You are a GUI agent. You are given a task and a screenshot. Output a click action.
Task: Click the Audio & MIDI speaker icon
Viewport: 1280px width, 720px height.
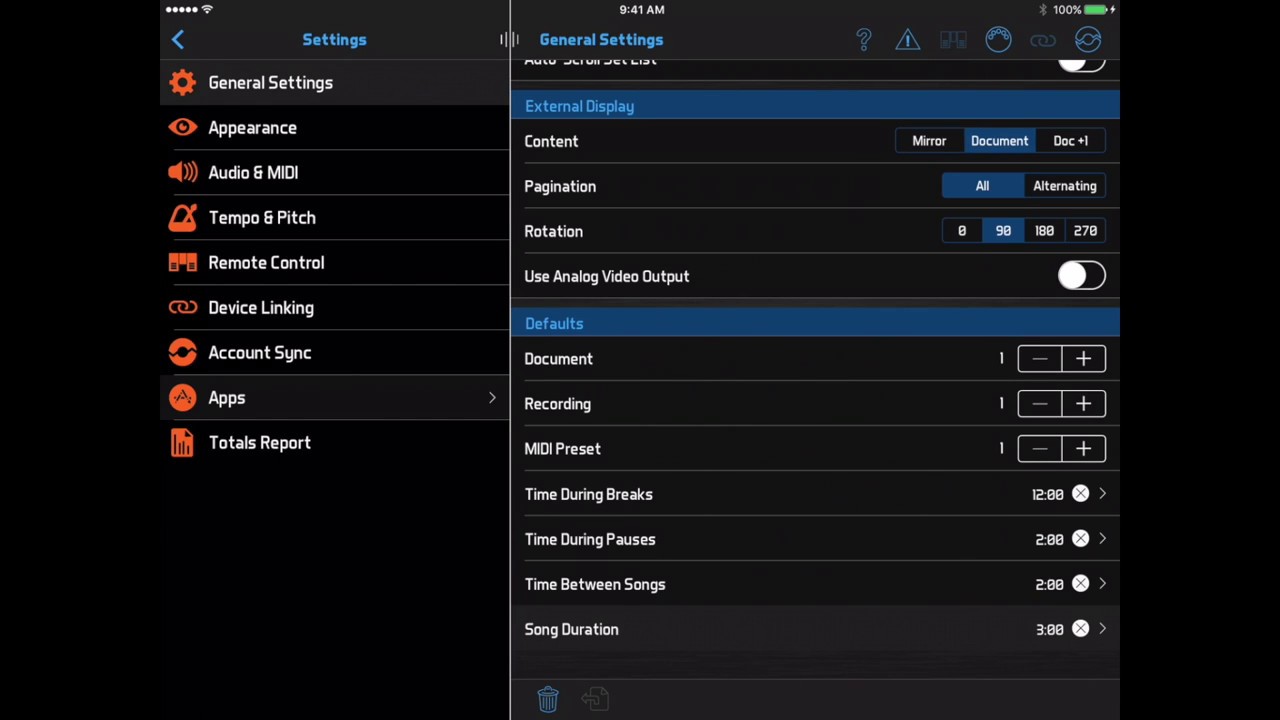183,173
